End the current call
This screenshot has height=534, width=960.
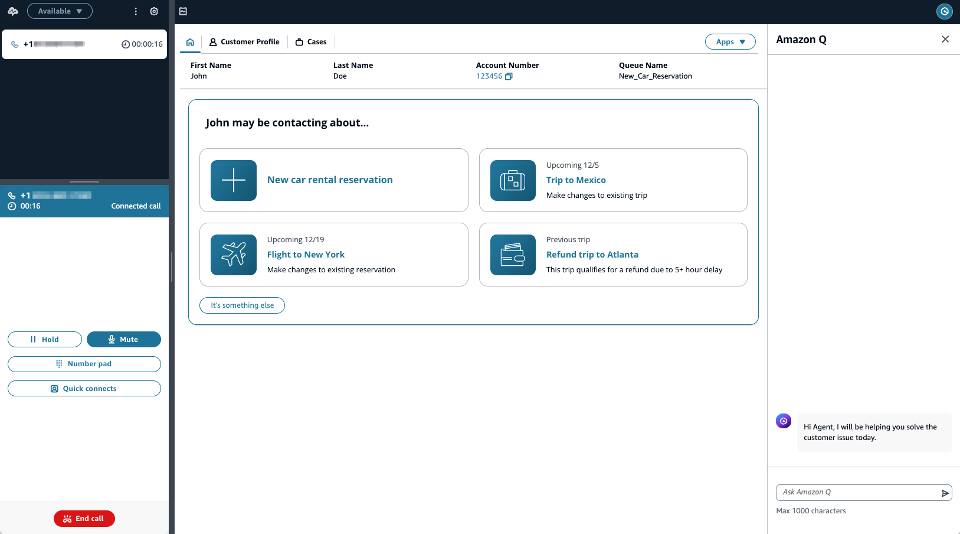point(84,518)
